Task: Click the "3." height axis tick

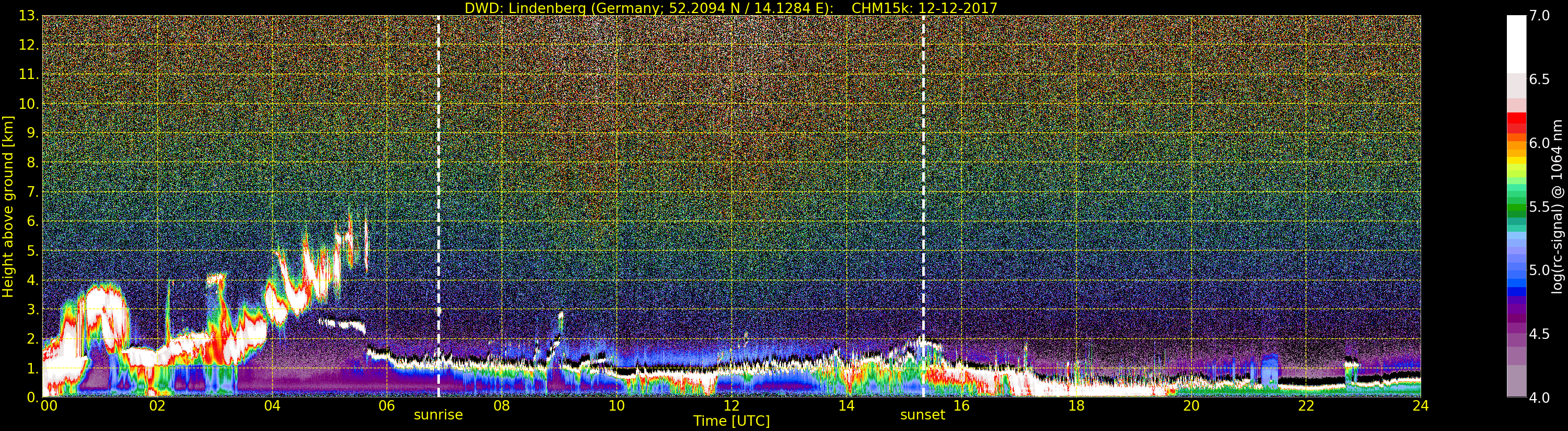Action: tap(33, 309)
